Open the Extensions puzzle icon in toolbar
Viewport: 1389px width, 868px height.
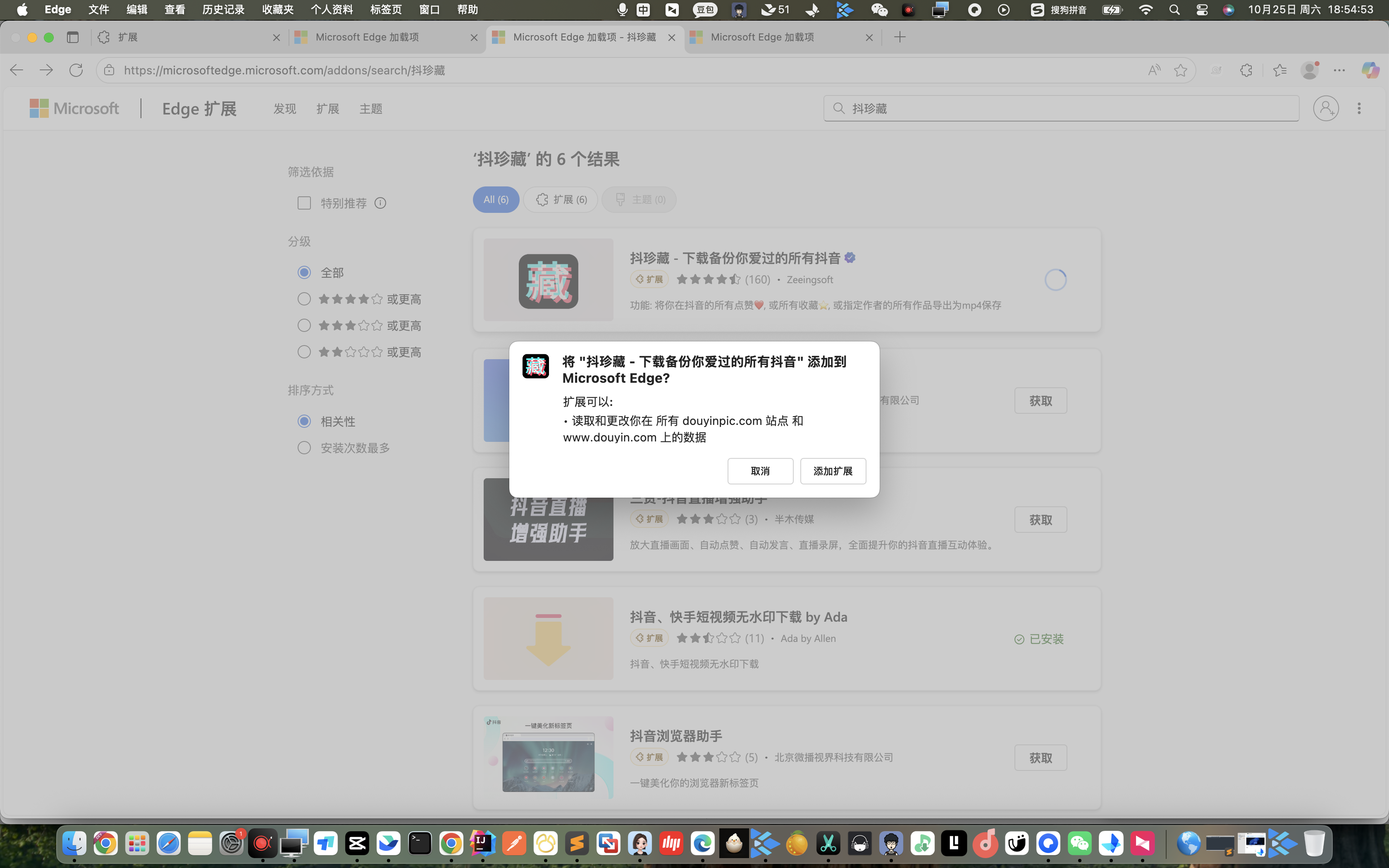pos(1246,70)
